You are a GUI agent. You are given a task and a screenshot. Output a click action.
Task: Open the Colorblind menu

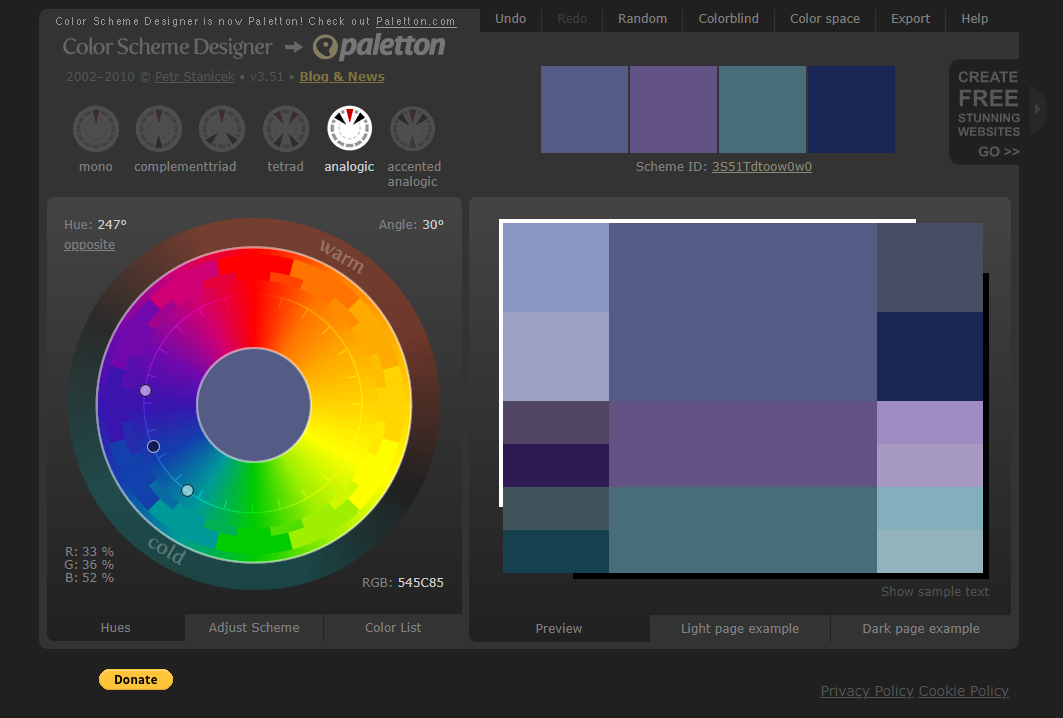tap(728, 19)
